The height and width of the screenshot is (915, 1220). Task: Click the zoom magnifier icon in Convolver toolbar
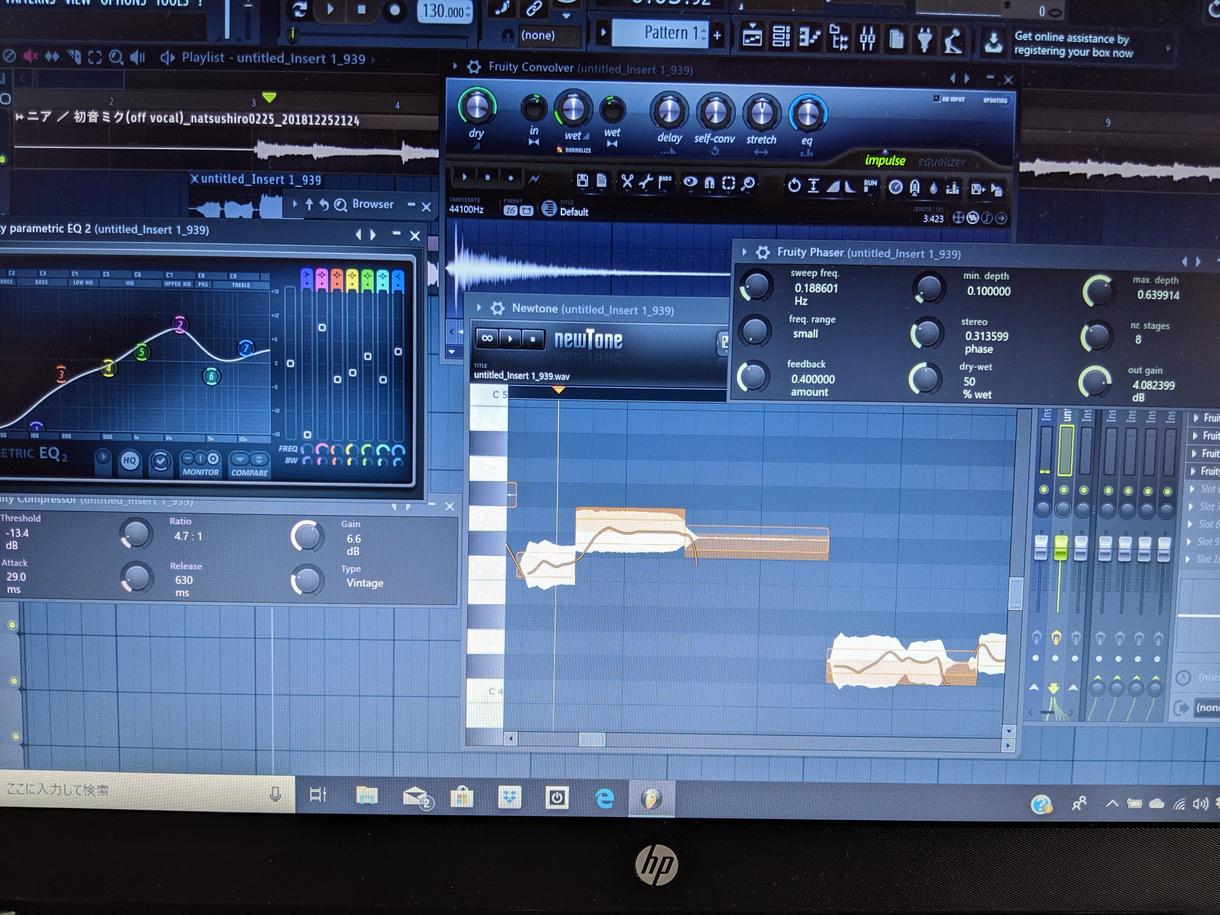tap(748, 183)
